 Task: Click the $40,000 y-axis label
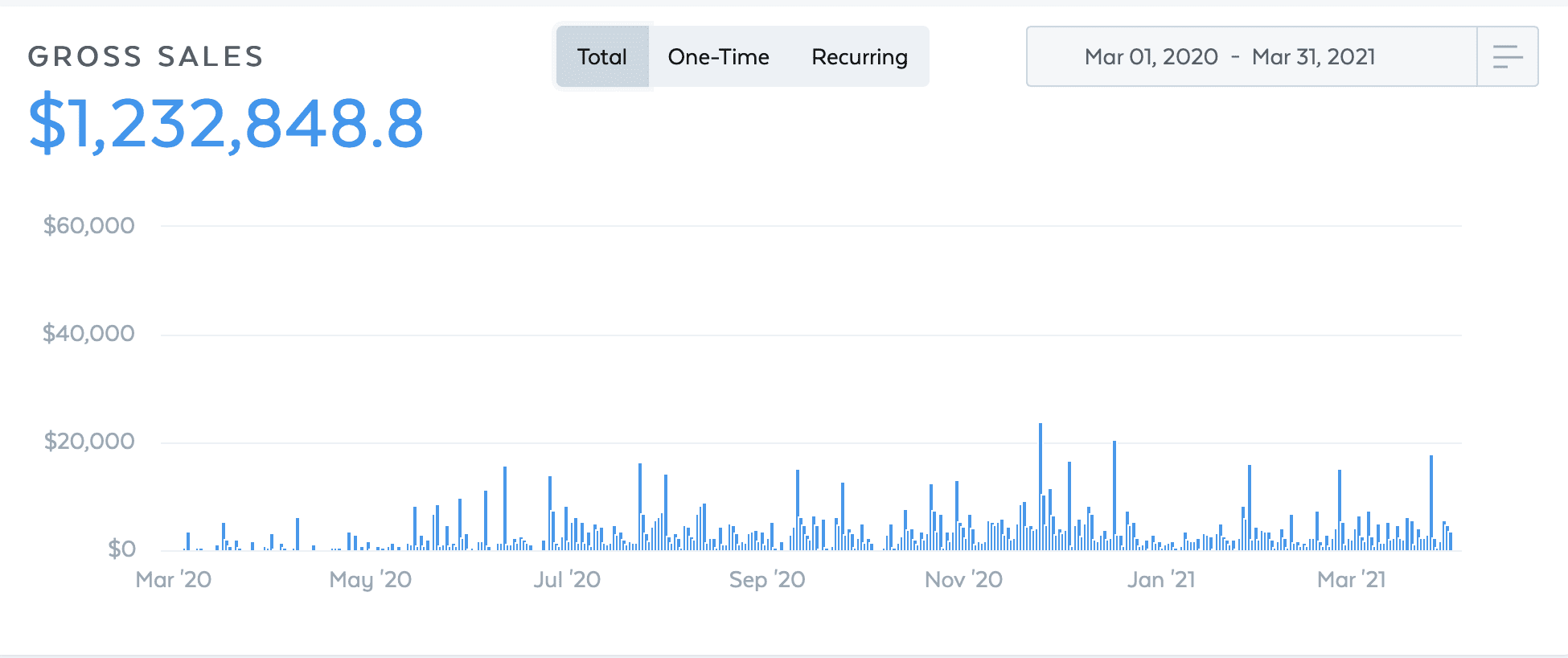tap(89, 333)
